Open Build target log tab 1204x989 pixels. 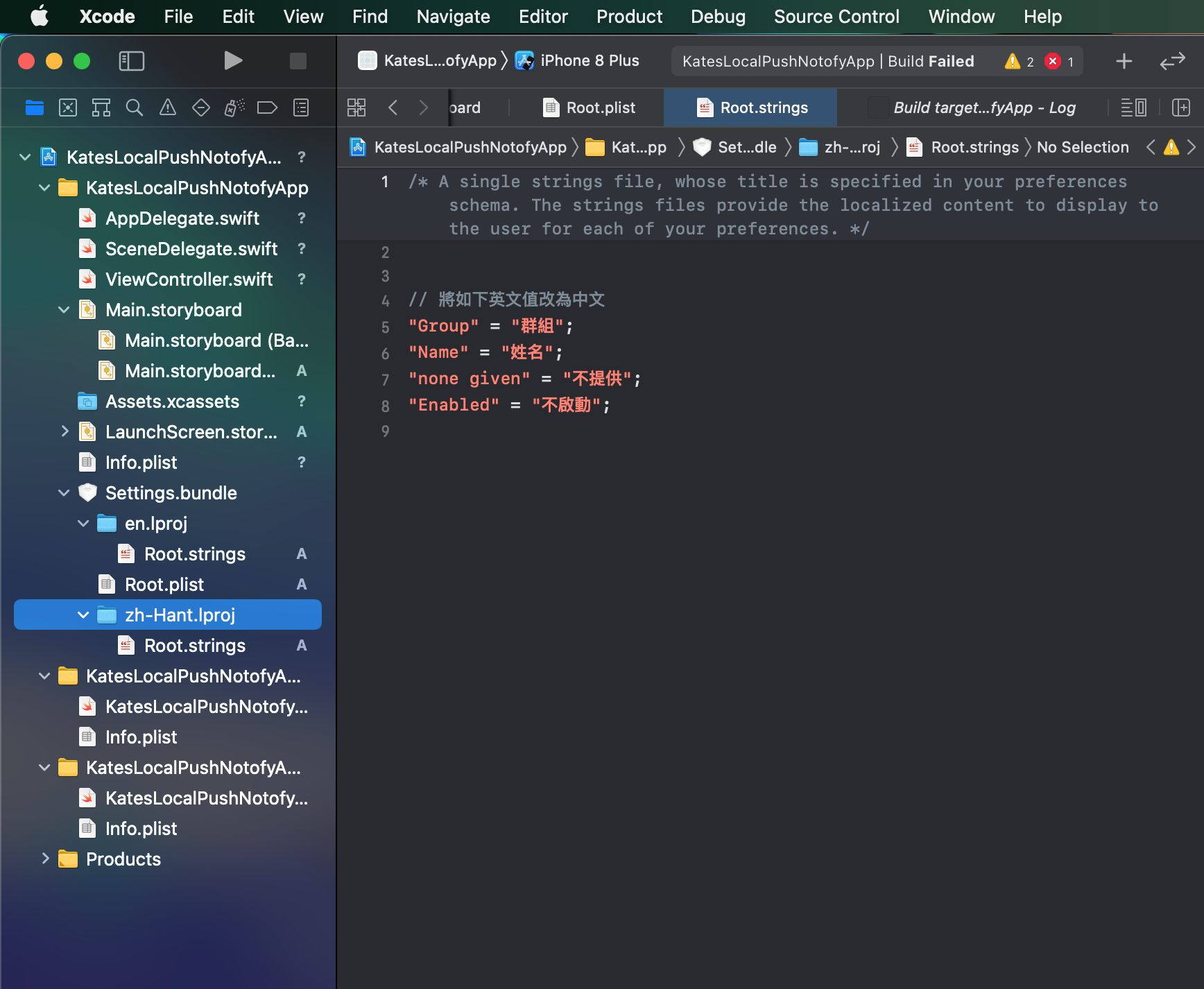click(x=972, y=108)
